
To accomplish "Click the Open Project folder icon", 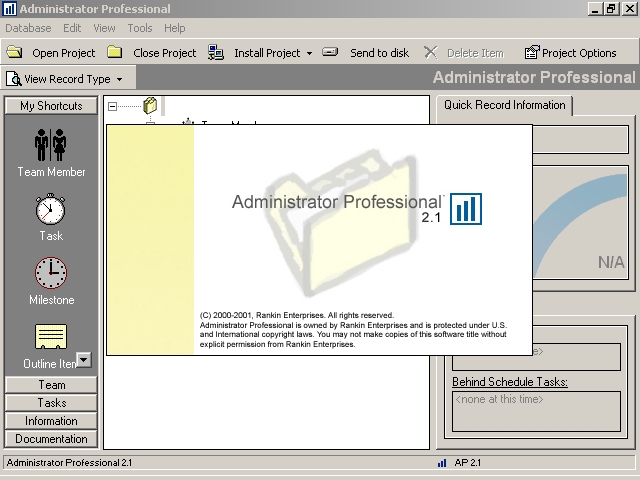I will click(x=14, y=52).
